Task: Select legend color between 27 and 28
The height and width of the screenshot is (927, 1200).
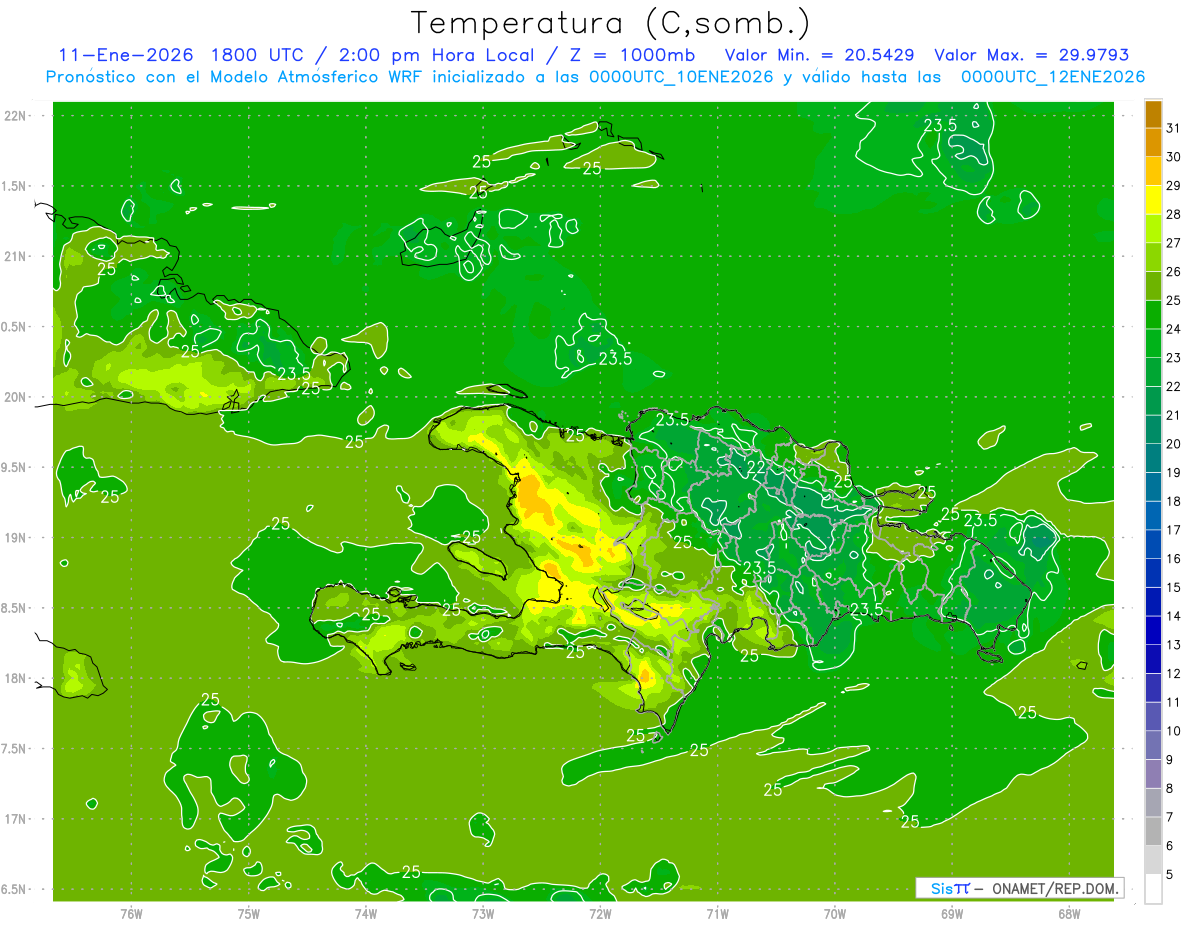Action: click(x=1153, y=229)
